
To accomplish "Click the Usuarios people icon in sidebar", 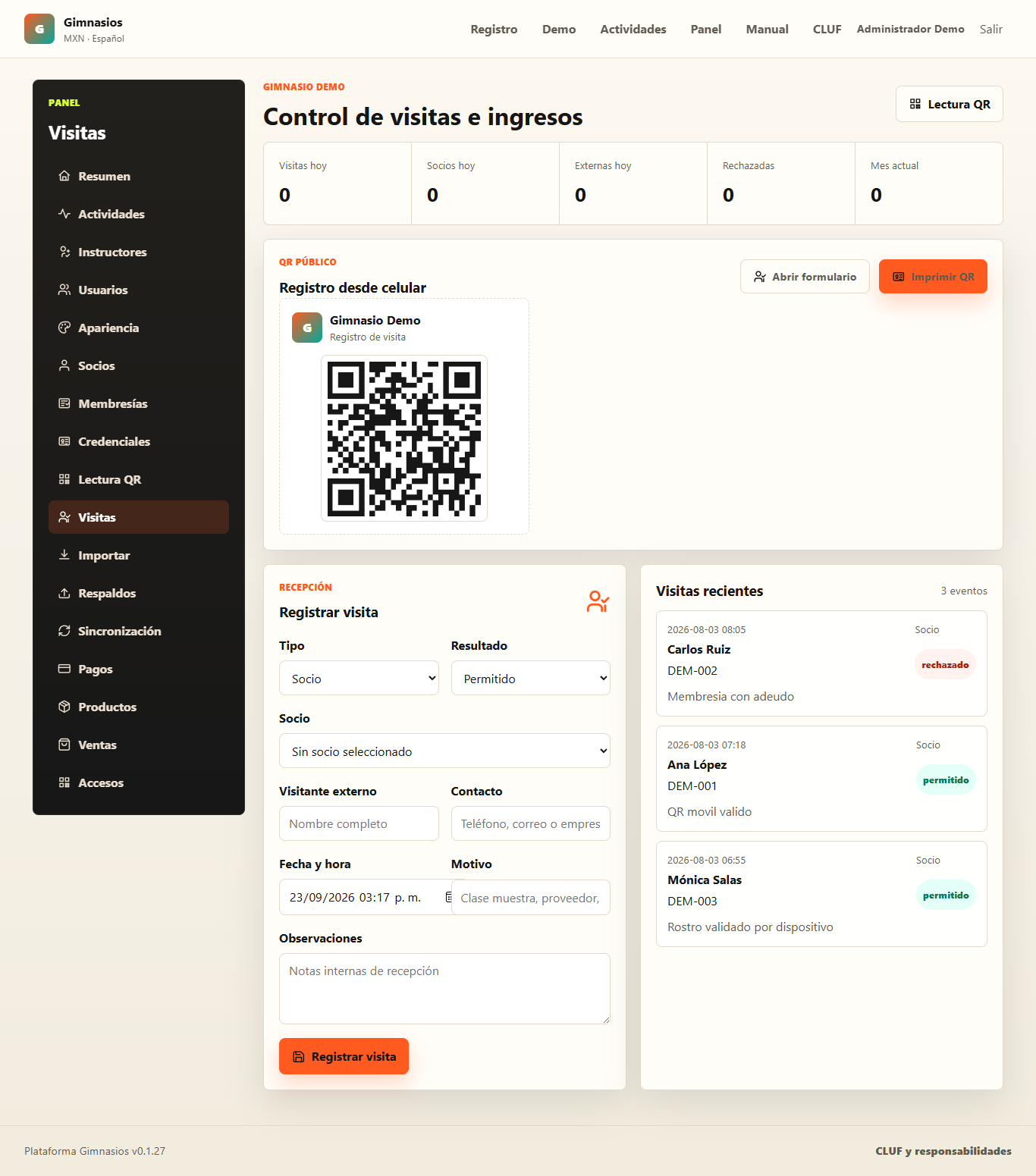I will [64, 290].
